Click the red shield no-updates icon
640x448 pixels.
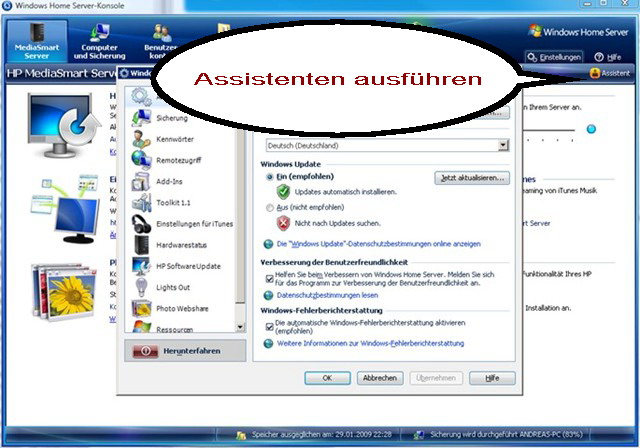[283, 223]
